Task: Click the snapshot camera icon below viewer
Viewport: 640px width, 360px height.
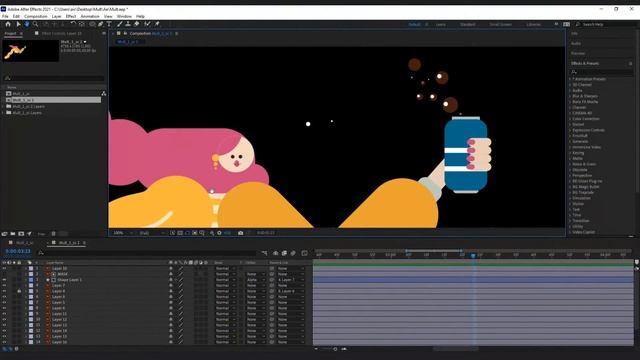Action: (x=240, y=233)
